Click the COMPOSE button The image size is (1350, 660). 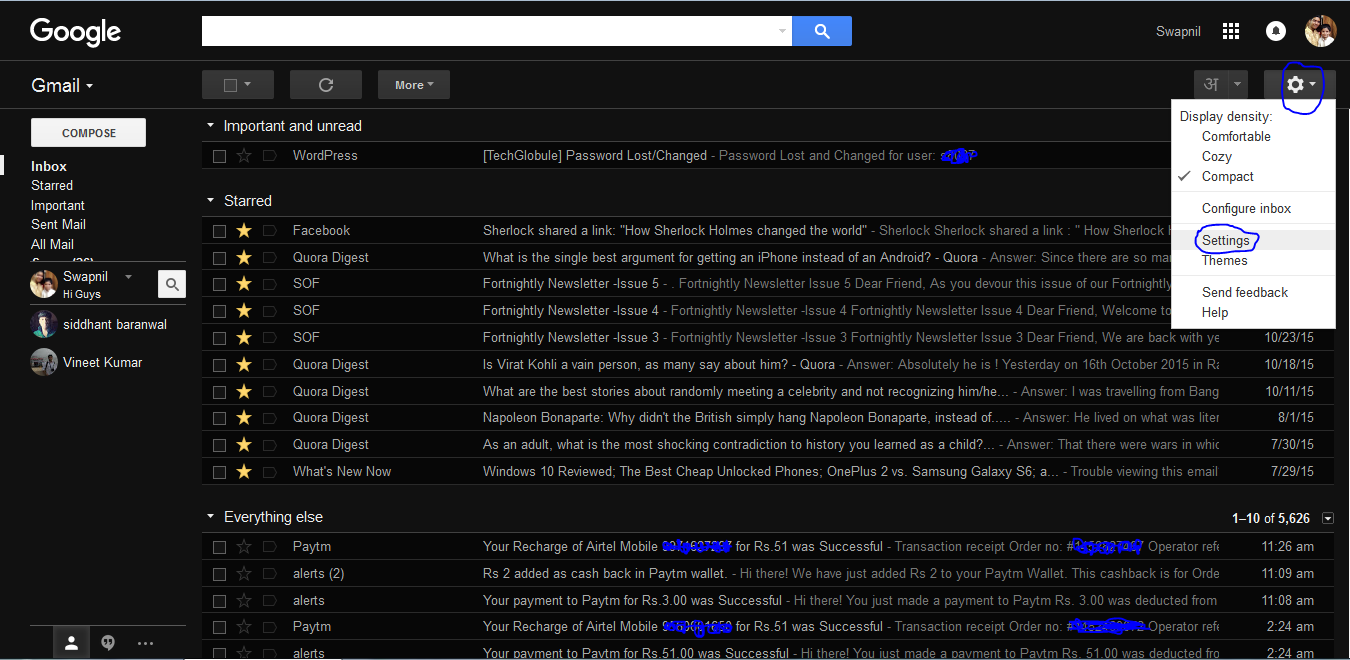click(89, 133)
